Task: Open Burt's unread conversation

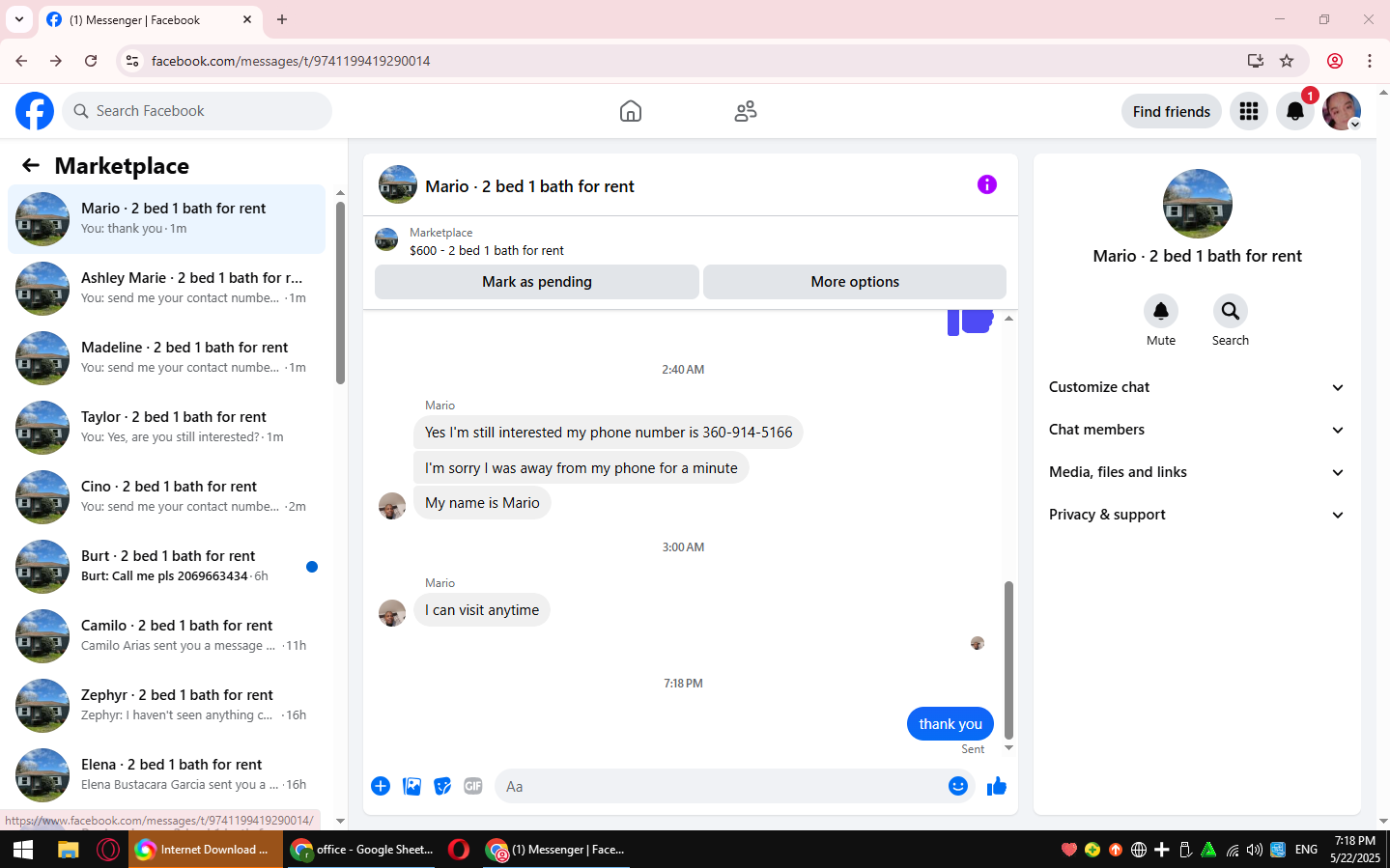Action: 166,566
